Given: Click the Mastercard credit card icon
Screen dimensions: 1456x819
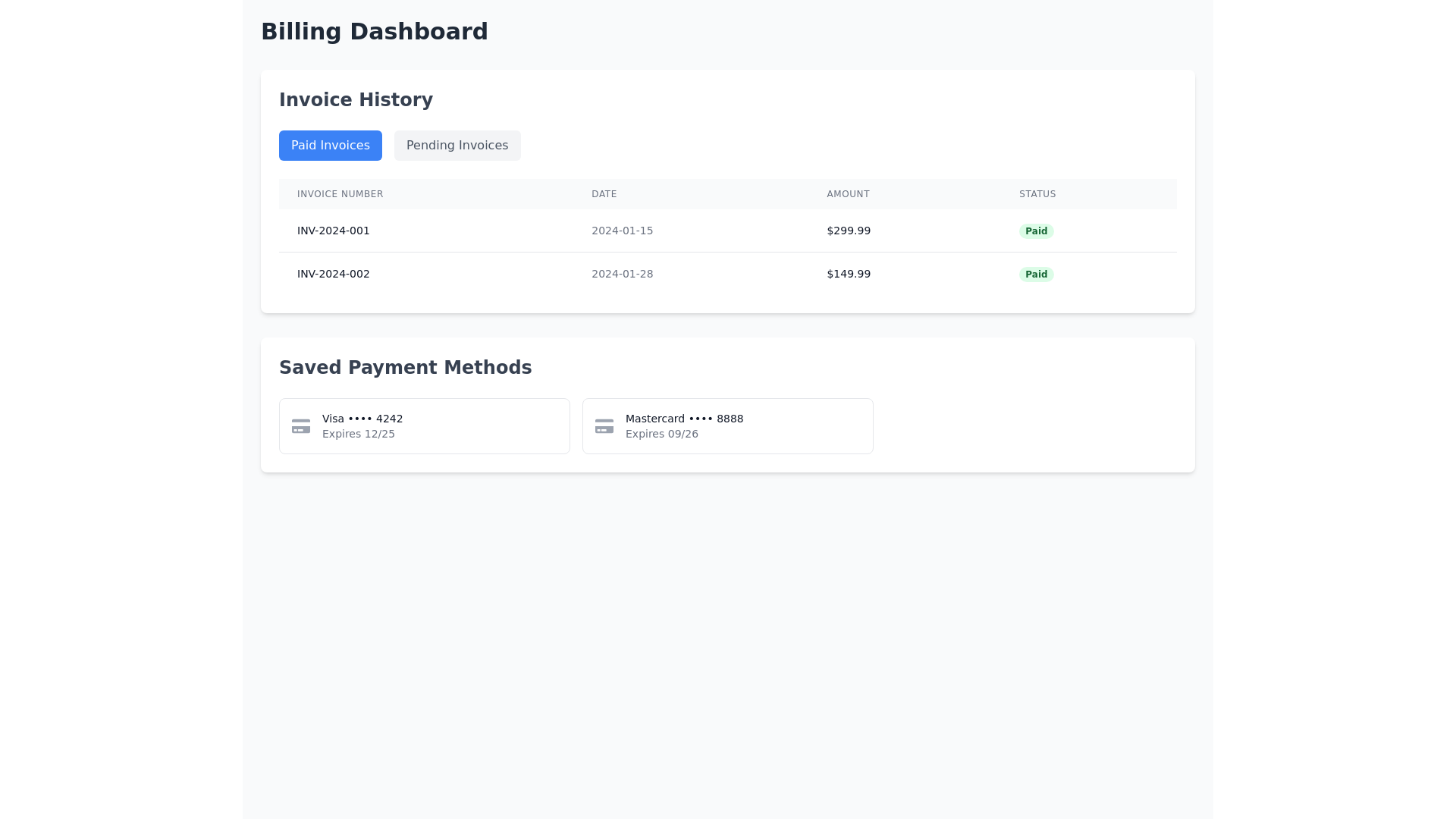Looking at the screenshot, I should (x=604, y=425).
